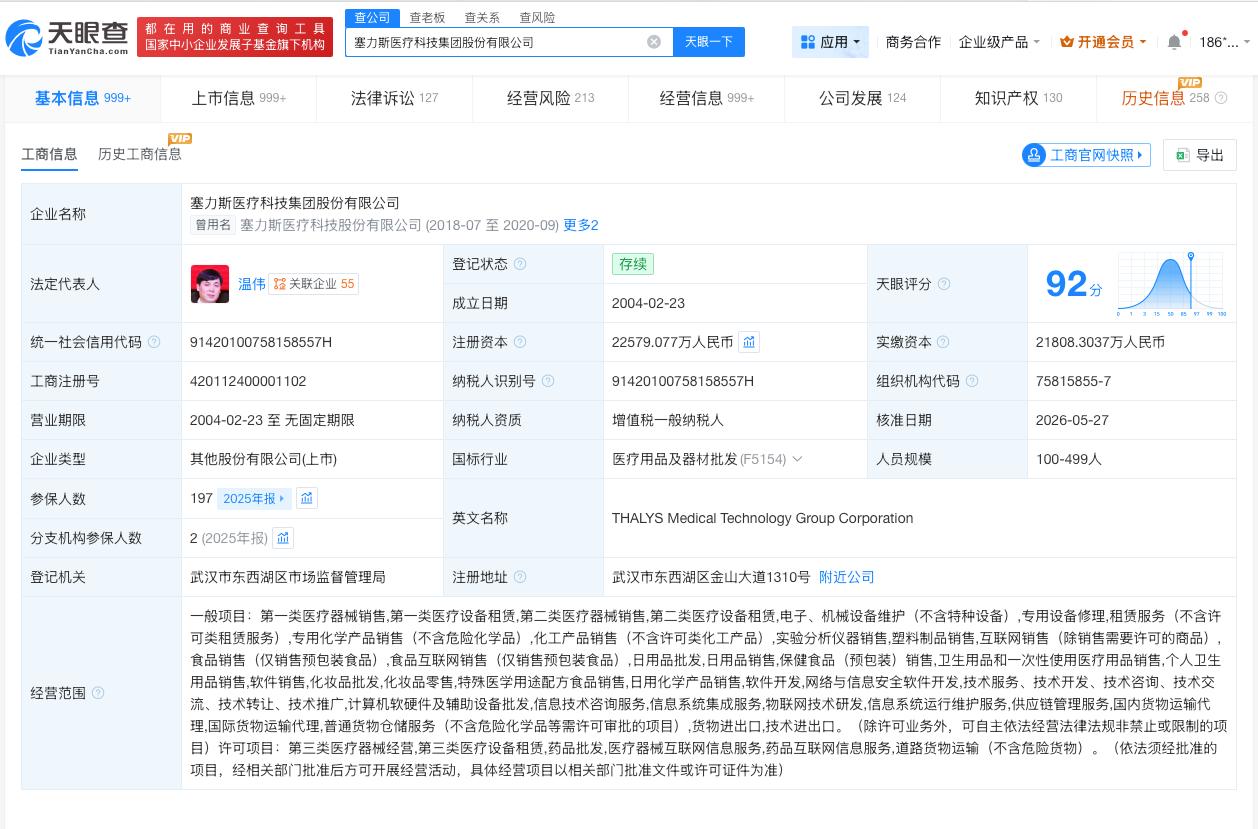This screenshot has height=829, width=1258.
Task: Select the English name THALYS Medical text
Action: click(x=762, y=518)
